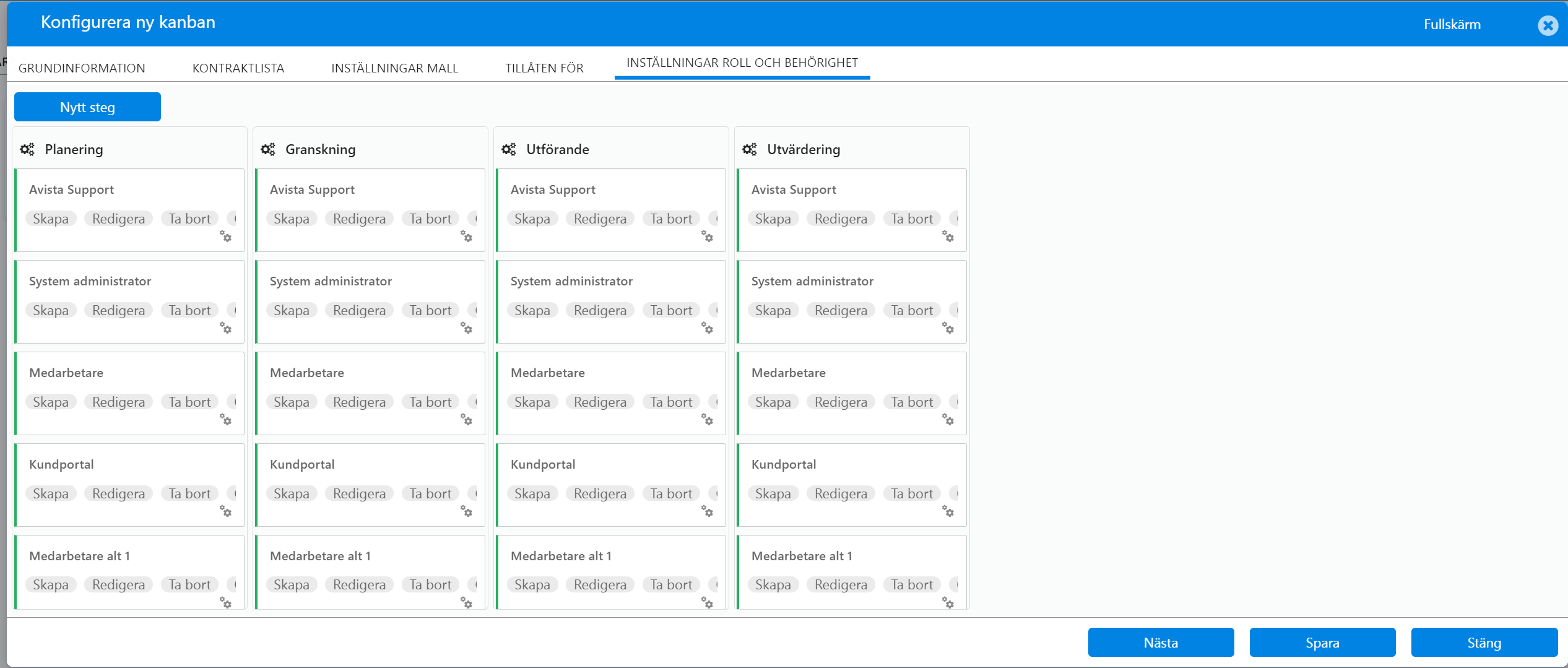Viewport: 1568px width, 668px height.
Task: Click the Planering step title
Action: (74, 149)
